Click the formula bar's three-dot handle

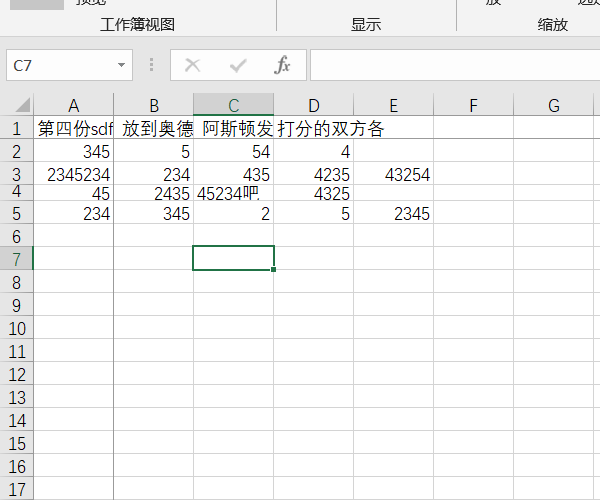point(152,65)
